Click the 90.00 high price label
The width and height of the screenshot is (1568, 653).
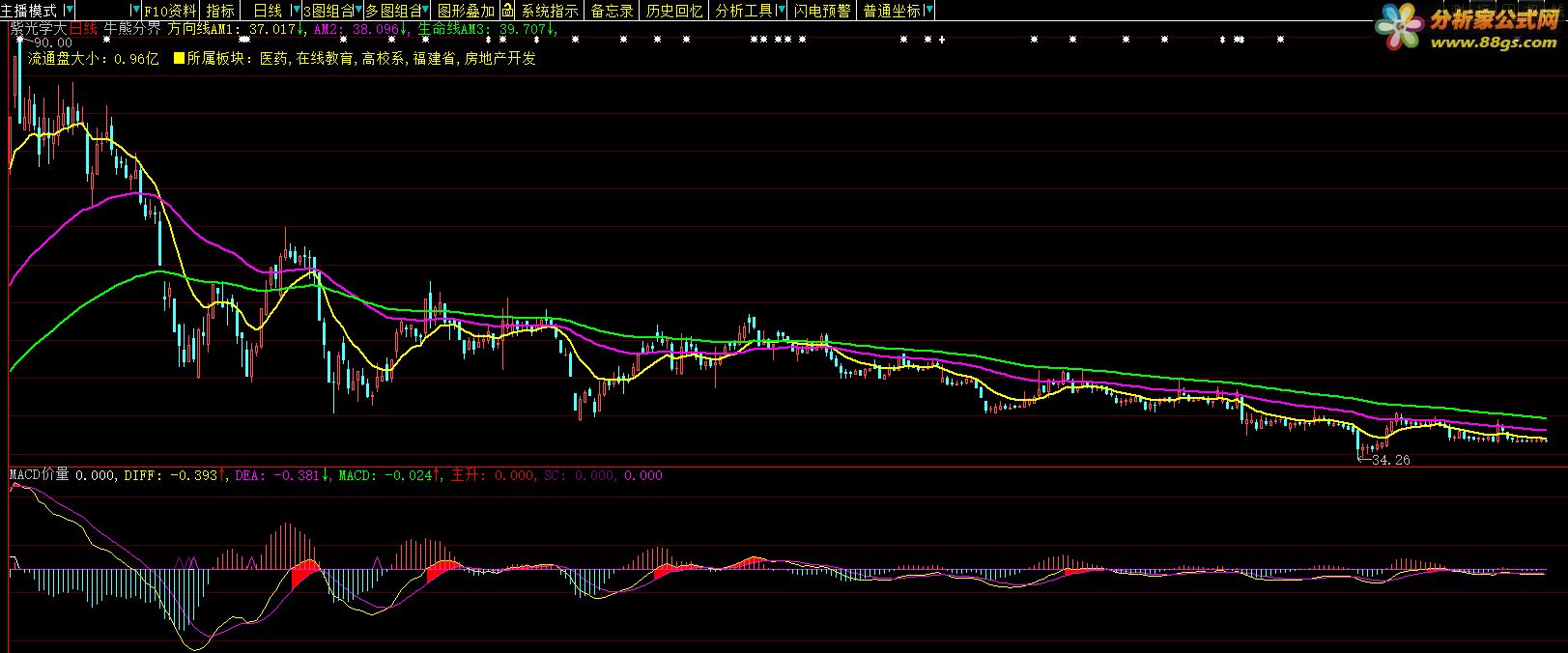pos(51,43)
